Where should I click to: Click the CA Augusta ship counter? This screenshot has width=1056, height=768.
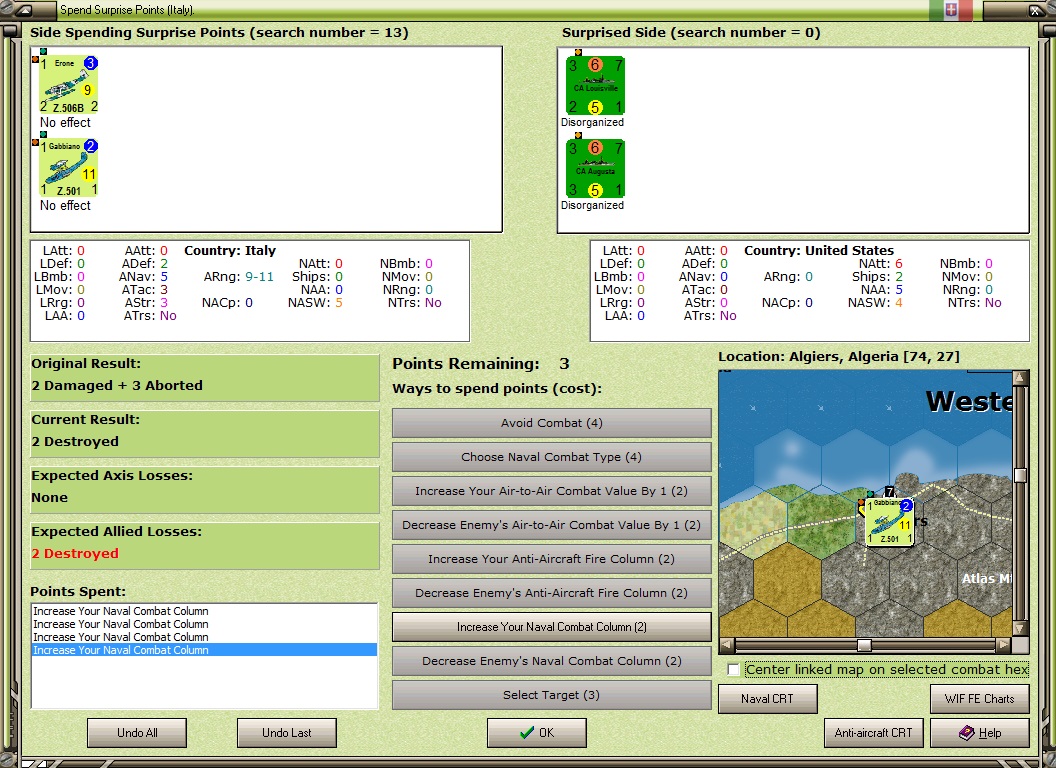coord(595,168)
